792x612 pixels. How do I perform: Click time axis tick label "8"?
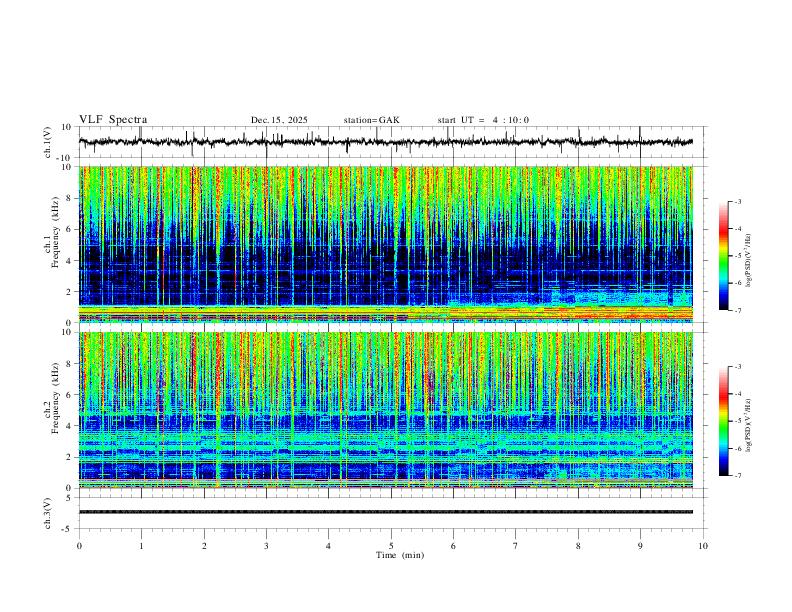click(578, 546)
